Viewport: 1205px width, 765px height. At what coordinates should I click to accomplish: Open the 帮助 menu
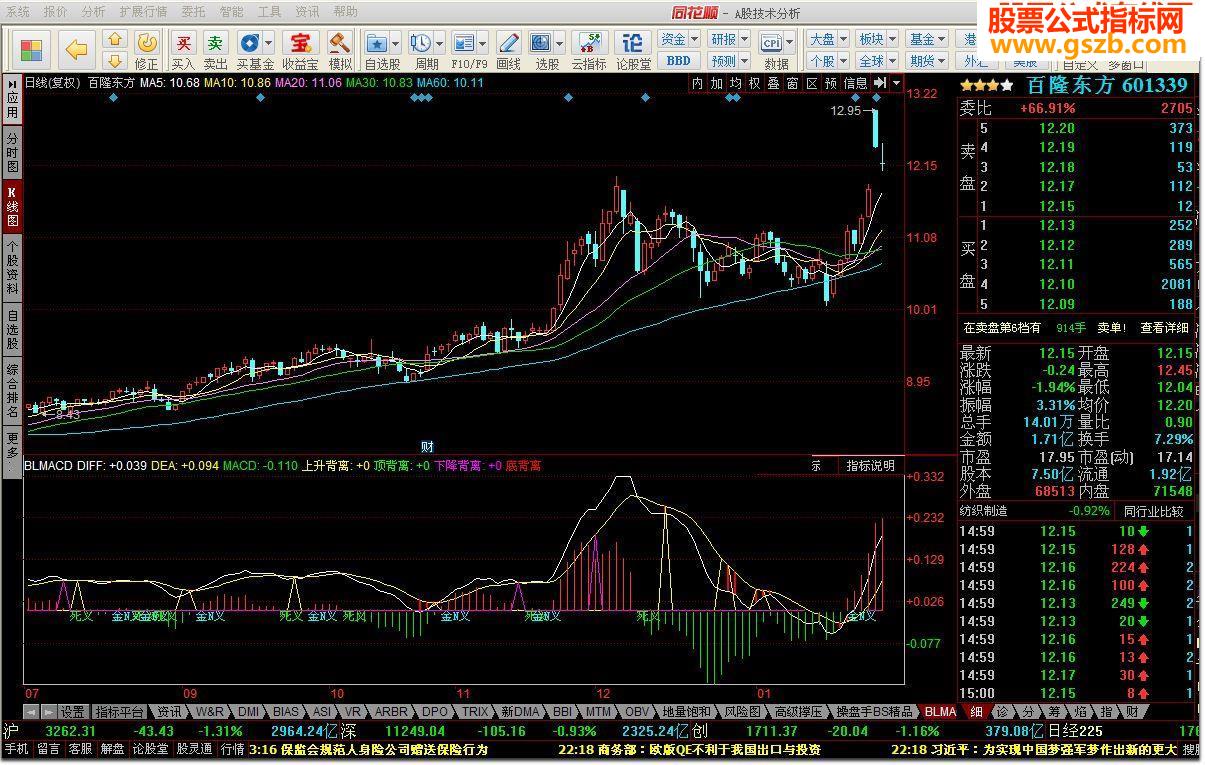[345, 12]
